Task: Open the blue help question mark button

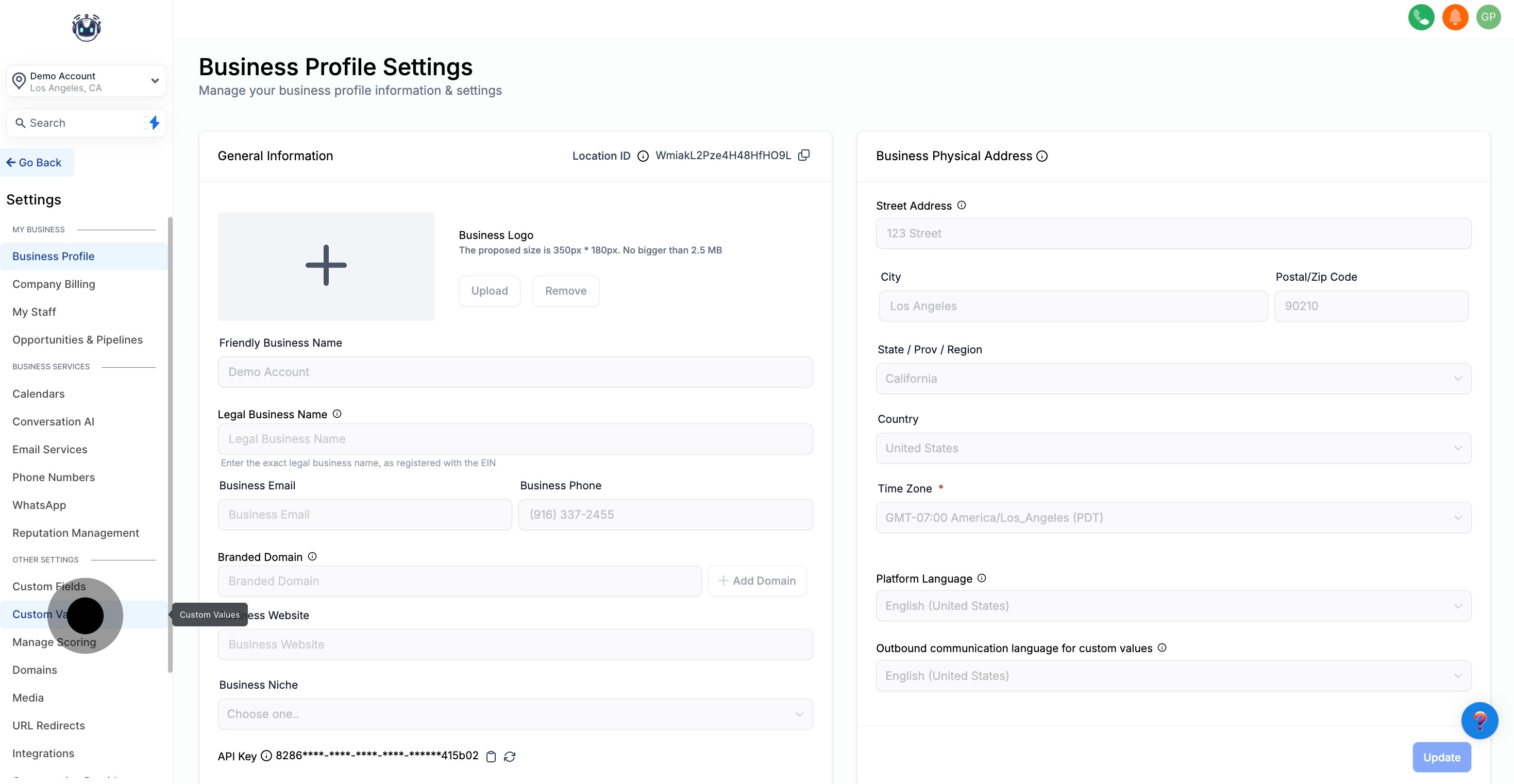Action: coord(1479,720)
